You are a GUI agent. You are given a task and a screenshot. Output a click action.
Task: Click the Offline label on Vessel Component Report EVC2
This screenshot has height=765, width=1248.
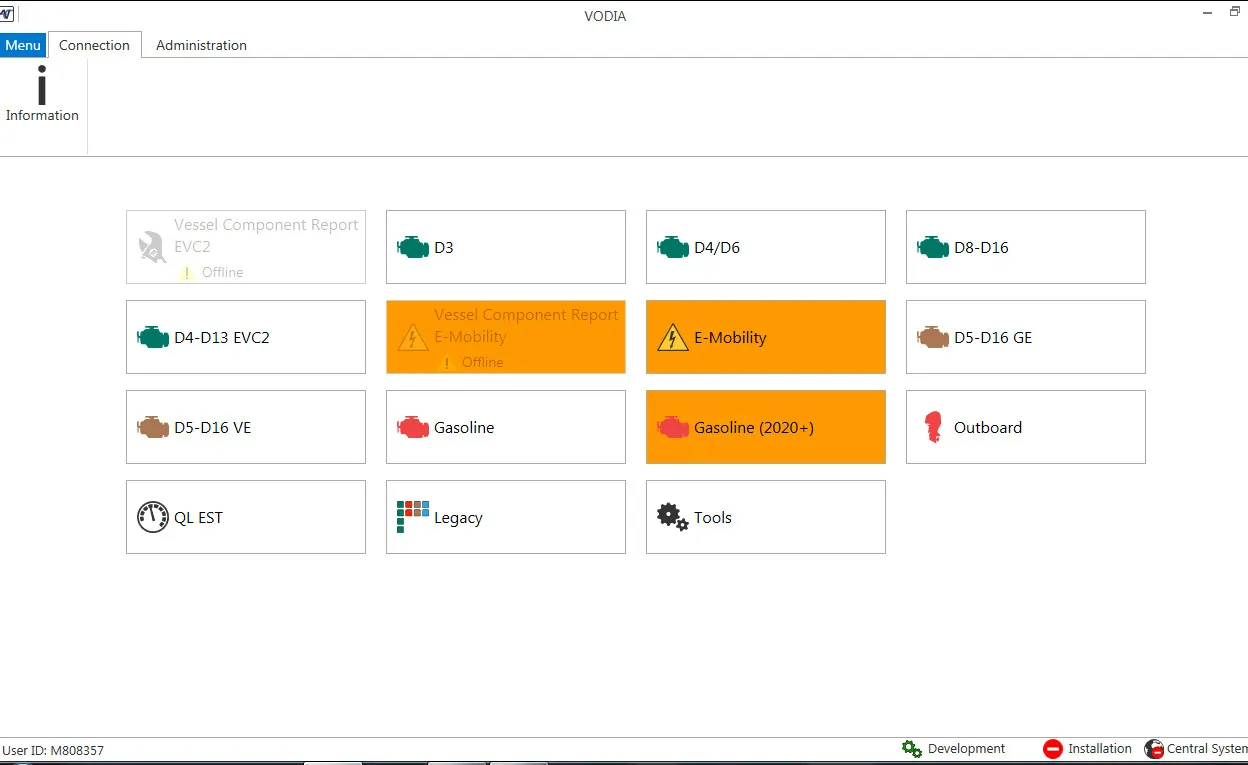pos(222,272)
